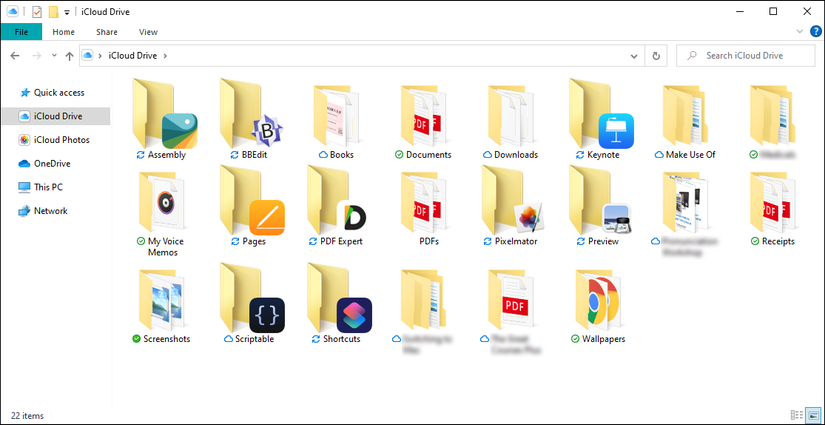
Task: Click the Search iCloud Drive box
Action: click(744, 56)
